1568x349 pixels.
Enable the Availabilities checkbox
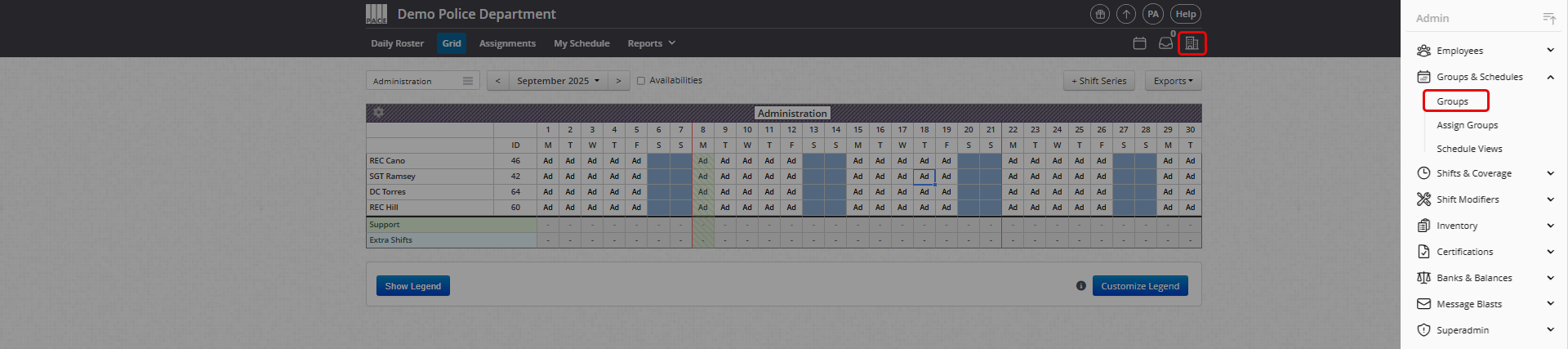point(641,81)
